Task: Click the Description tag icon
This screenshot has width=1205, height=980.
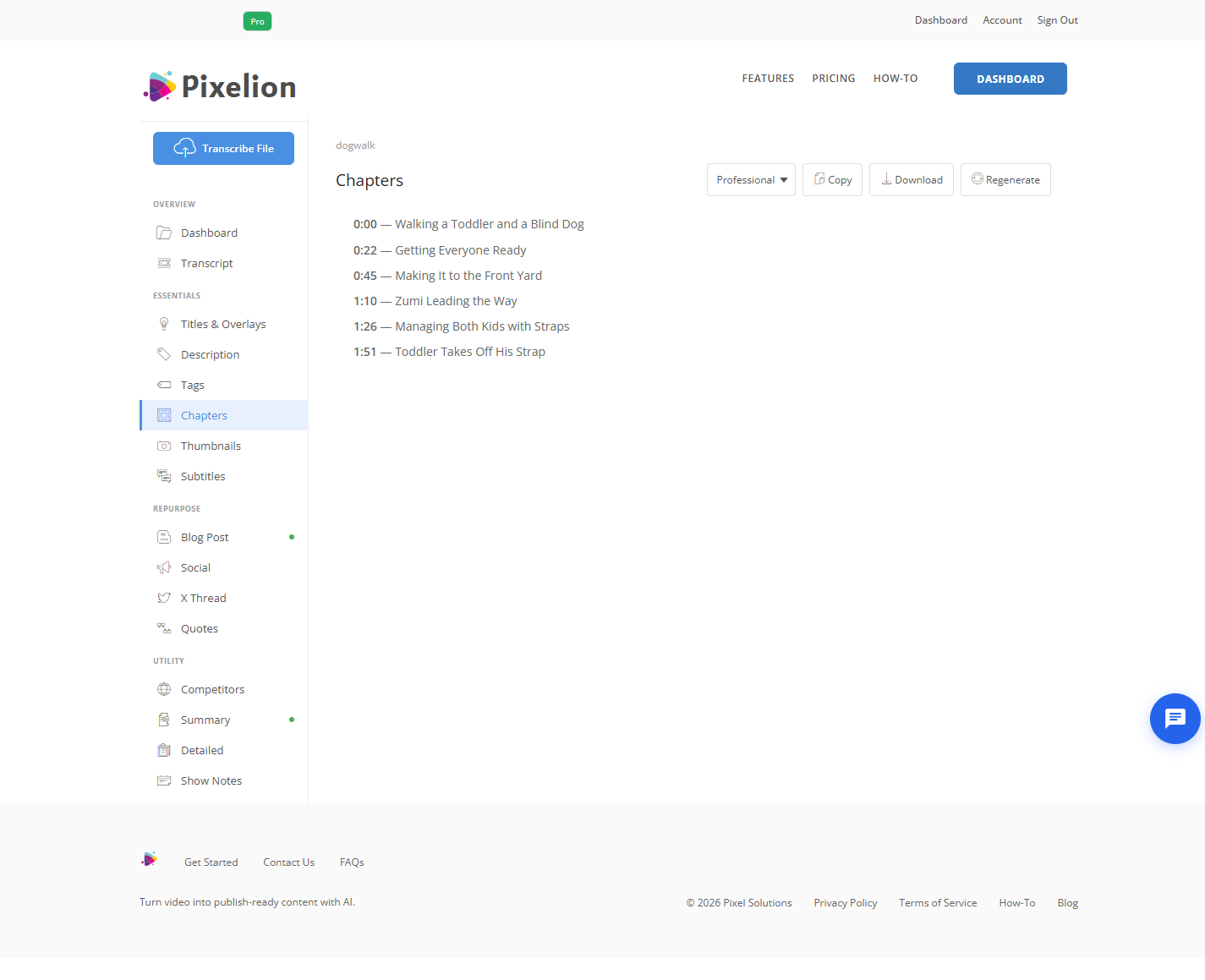Action: 164,354
